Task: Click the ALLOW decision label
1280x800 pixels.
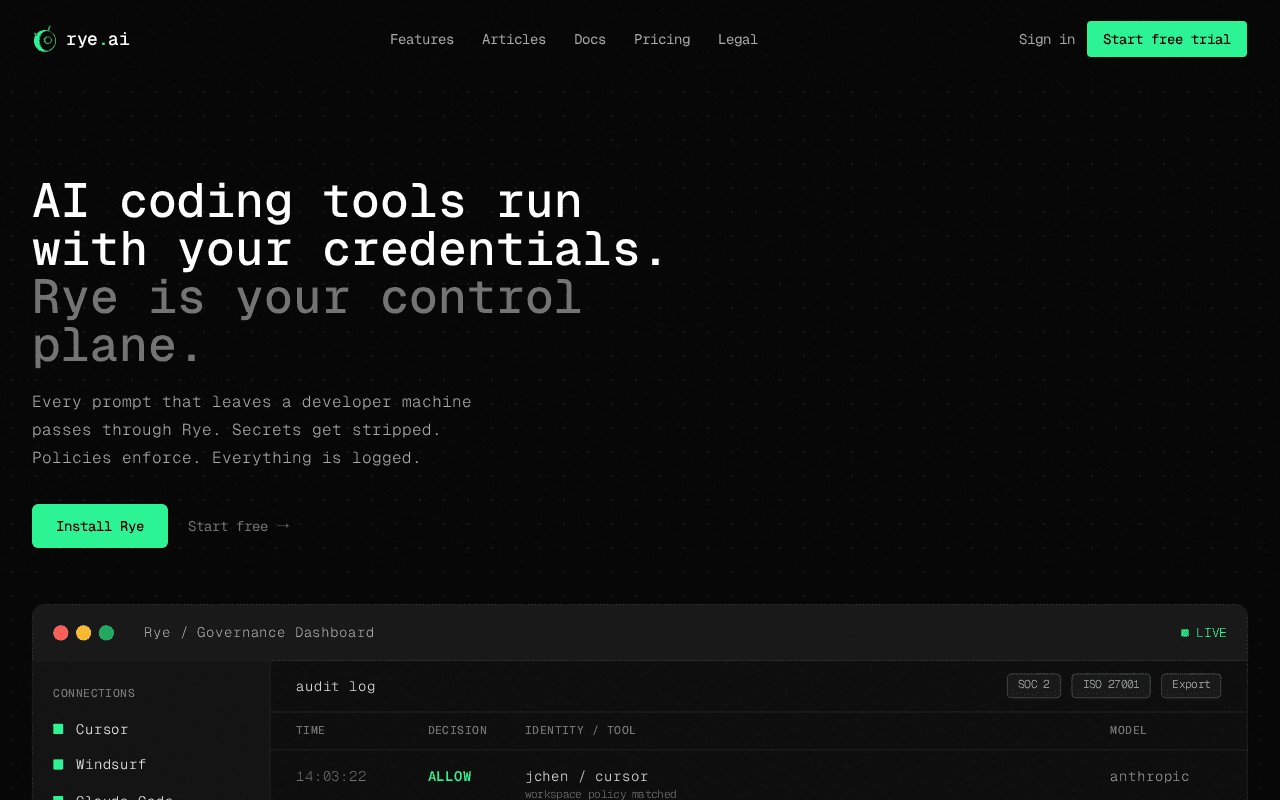Action: [x=450, y=776]
